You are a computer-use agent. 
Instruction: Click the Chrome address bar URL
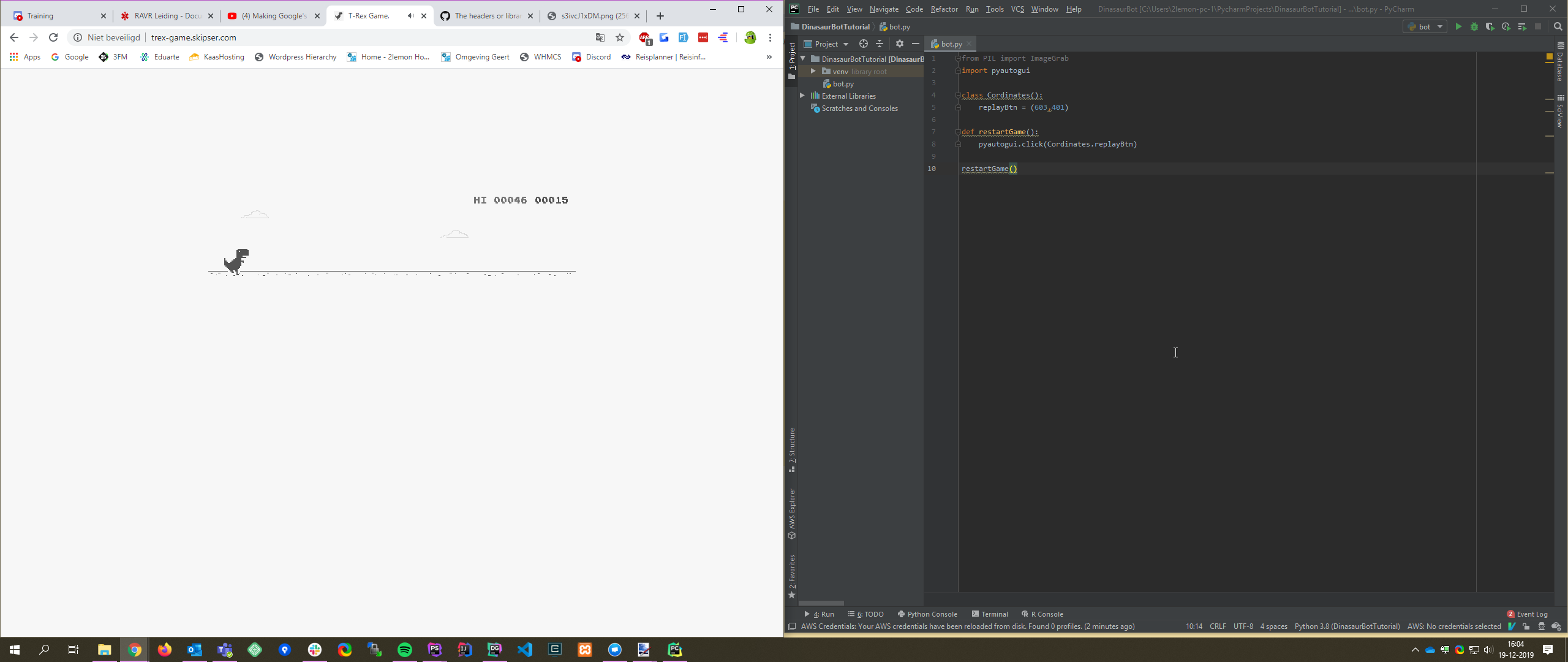pyautogui.click(x=194, y=37)
